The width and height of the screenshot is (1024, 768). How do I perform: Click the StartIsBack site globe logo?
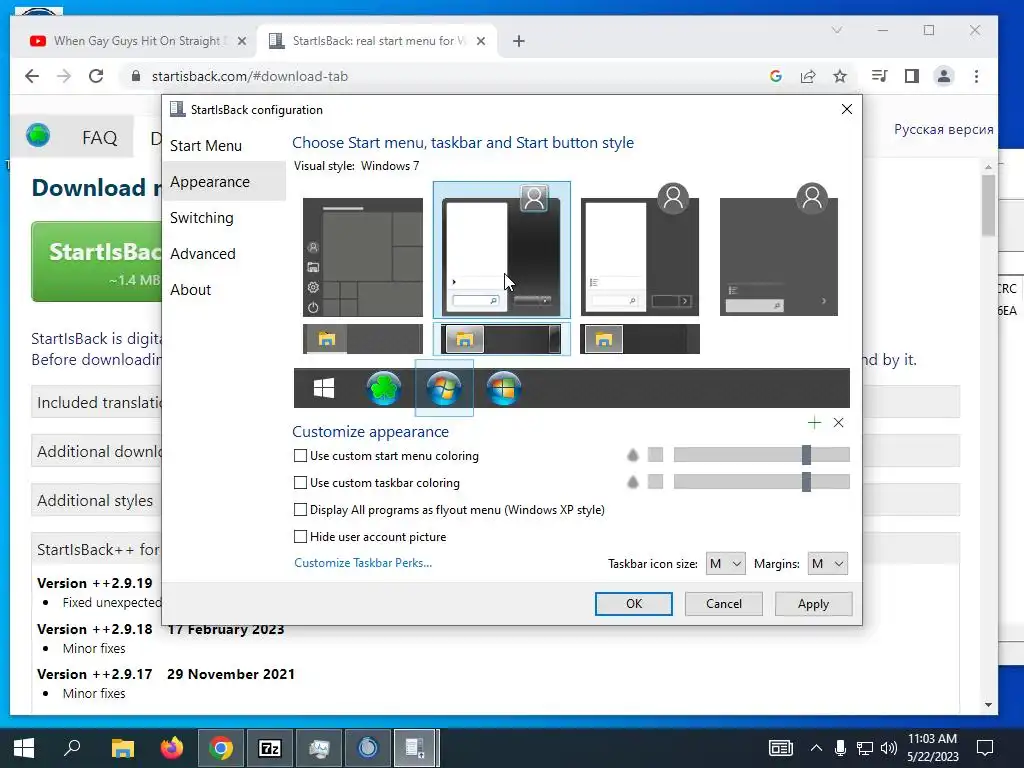[38, 135]
